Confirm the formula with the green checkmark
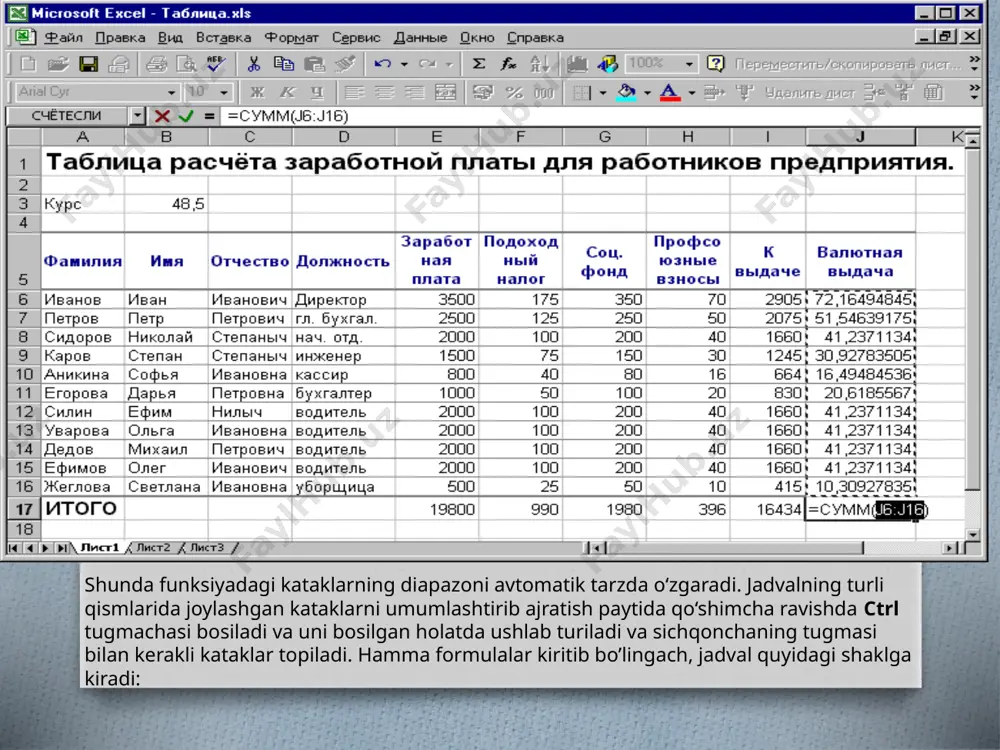 (186, 116)
